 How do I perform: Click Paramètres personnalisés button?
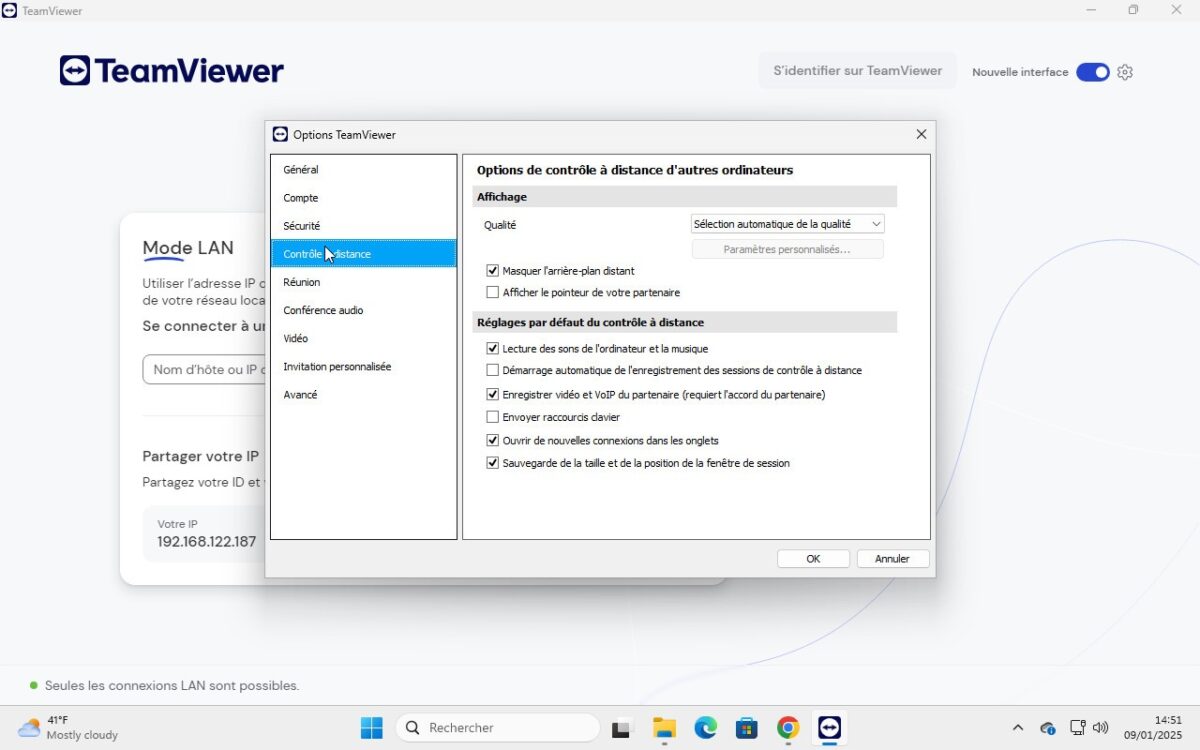787,249
